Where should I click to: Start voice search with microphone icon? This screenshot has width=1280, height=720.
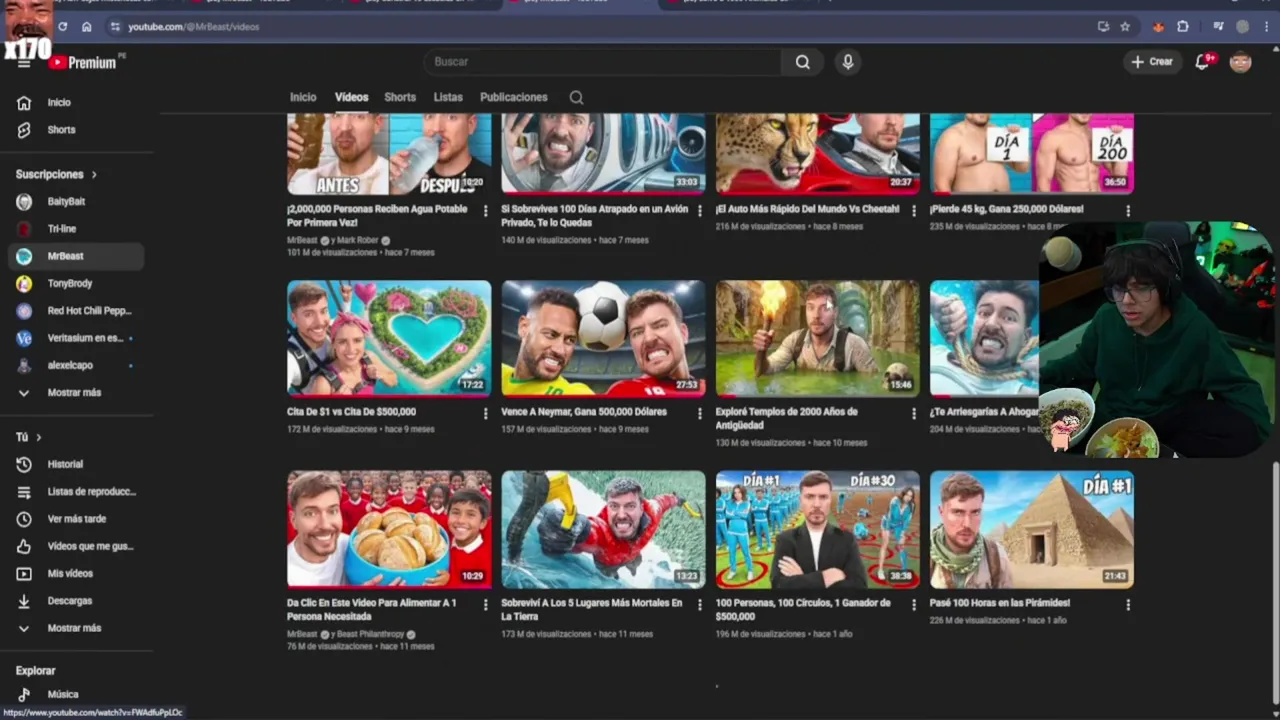click(x=848, y=62)
